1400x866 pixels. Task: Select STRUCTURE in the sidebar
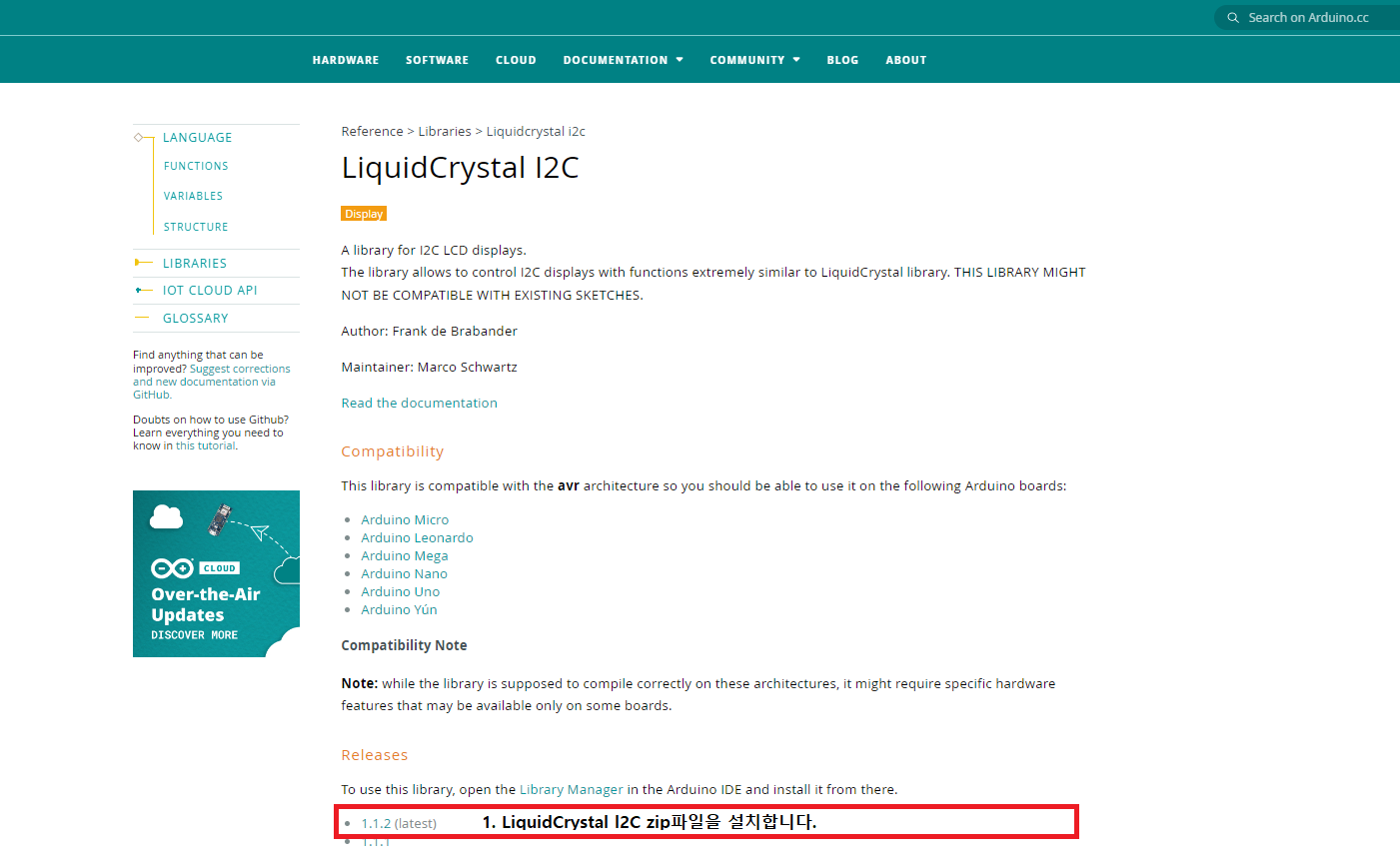click(196, 227)
